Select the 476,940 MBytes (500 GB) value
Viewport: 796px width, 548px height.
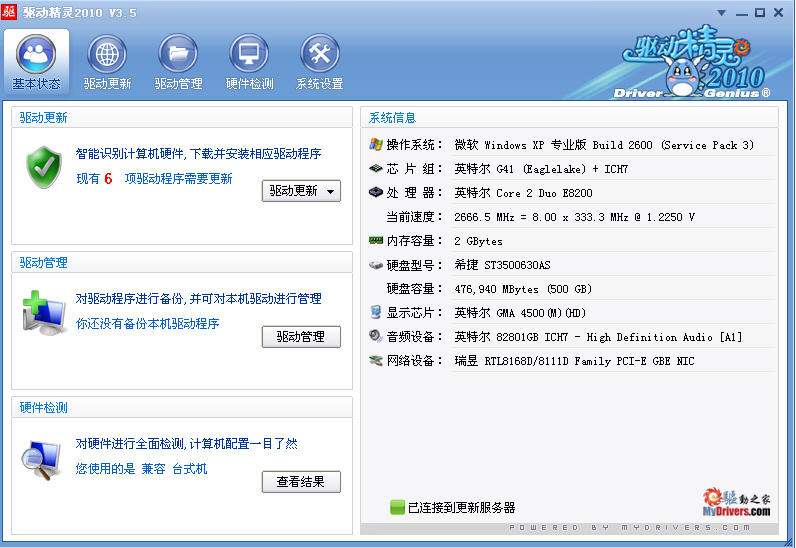click(523, 289)
